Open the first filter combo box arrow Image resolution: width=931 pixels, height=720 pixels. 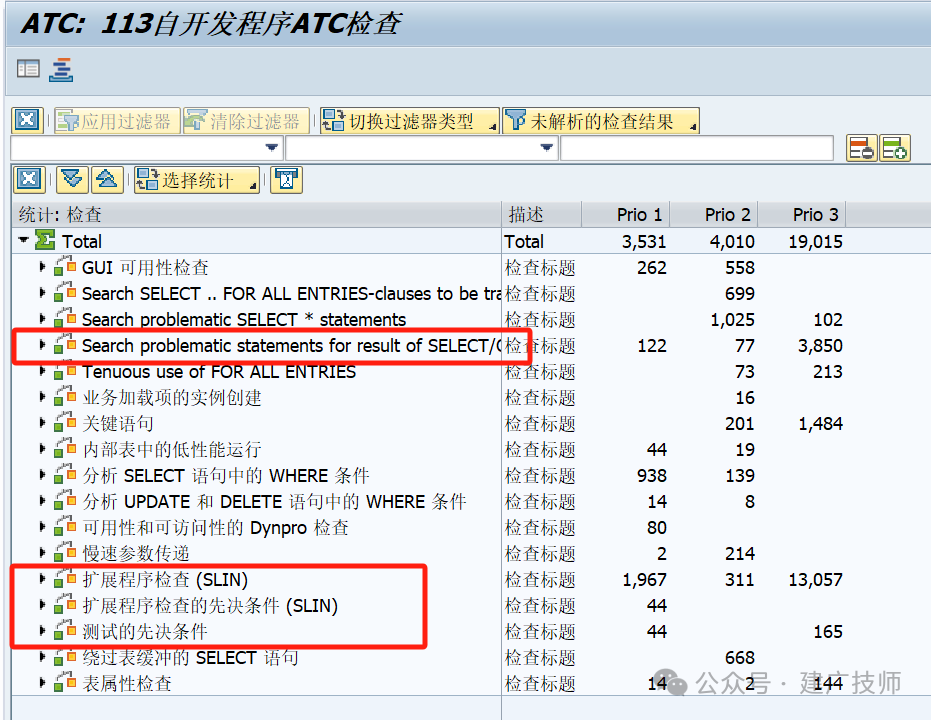271,148
